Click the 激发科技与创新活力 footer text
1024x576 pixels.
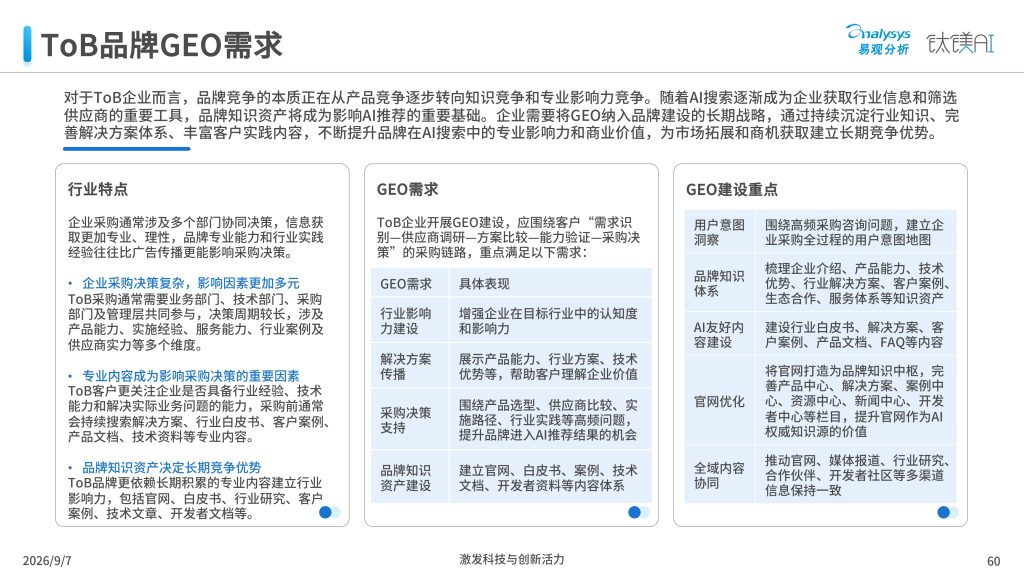[511, 559]
